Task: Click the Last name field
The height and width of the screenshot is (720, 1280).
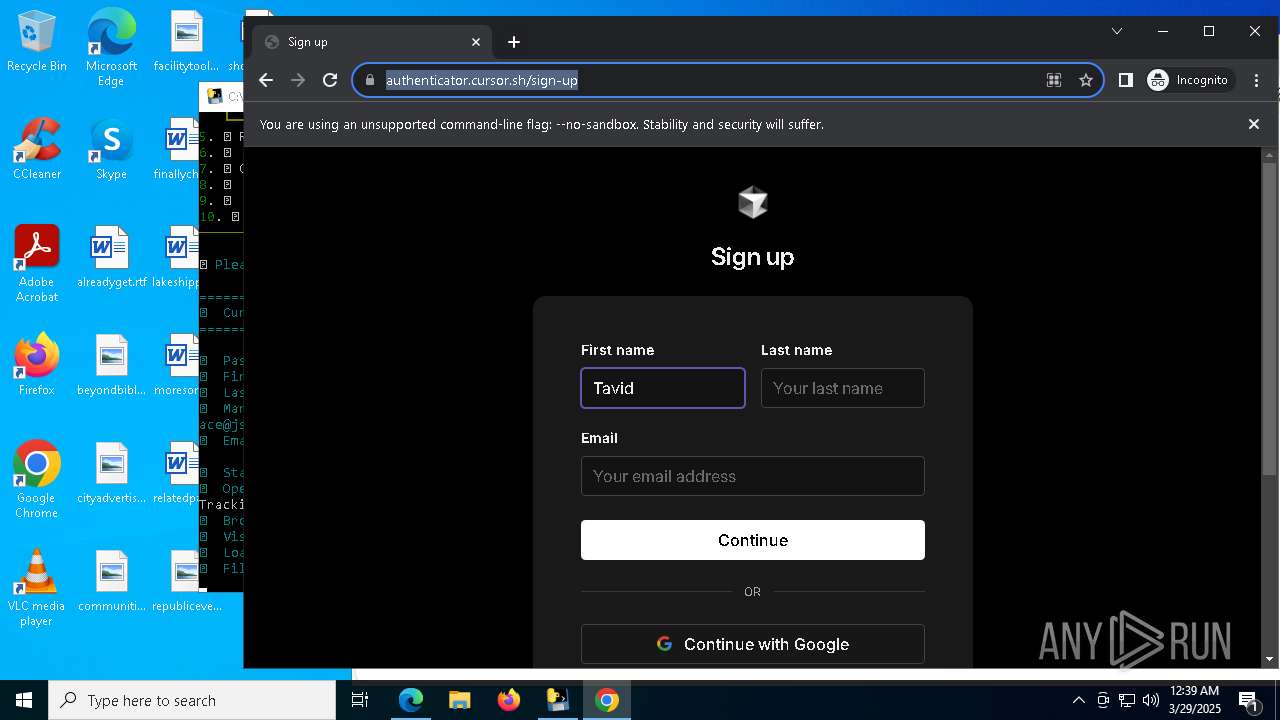Action: tap(843, 388)
